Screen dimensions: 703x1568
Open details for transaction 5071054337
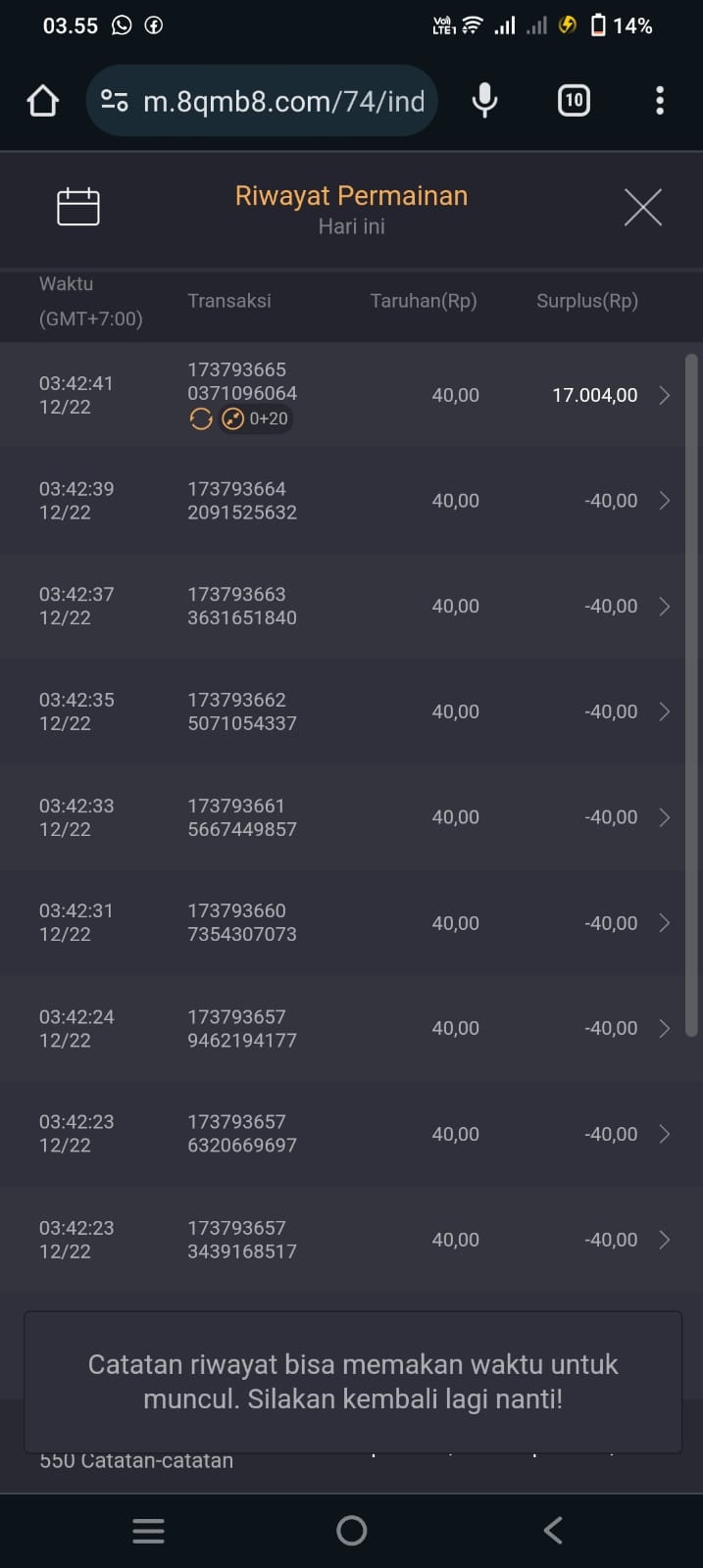point(242,723)
